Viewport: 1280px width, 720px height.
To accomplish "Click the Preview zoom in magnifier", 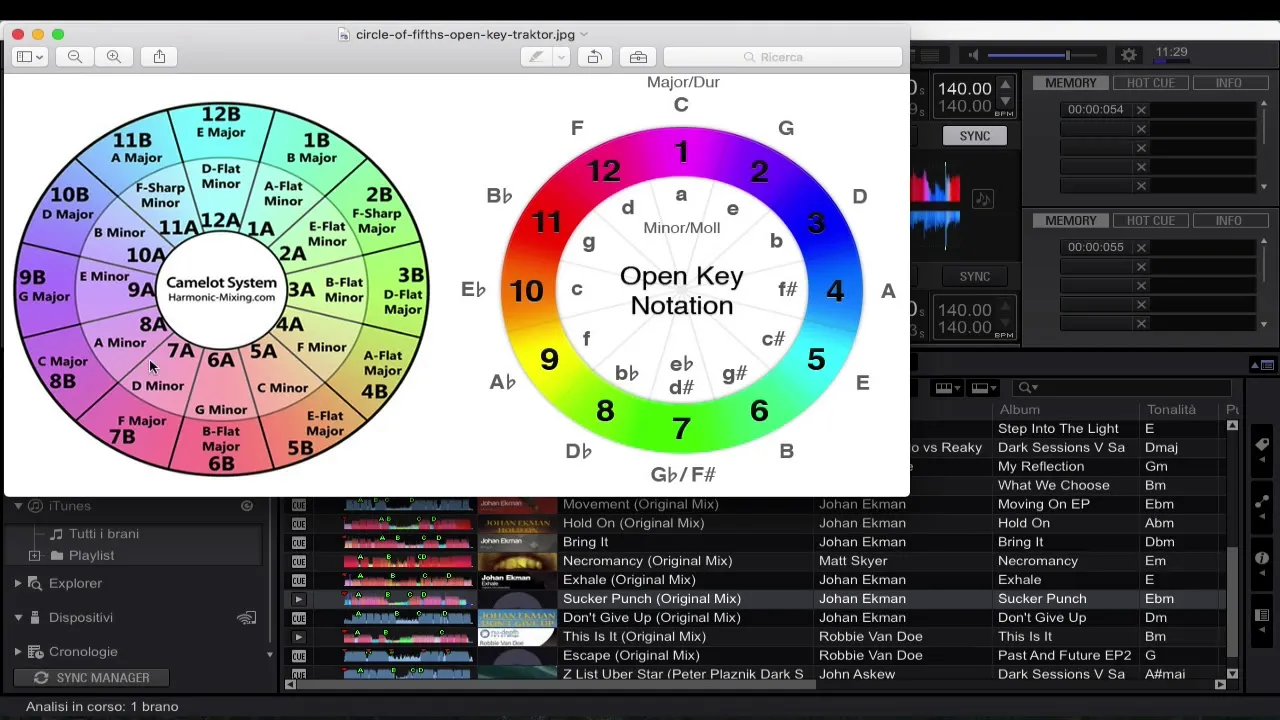I will tap(114, 57).
